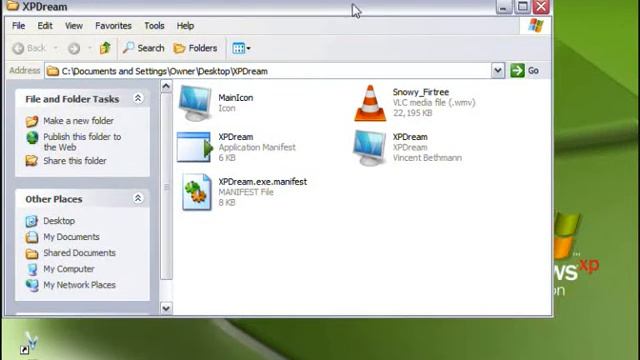Click Make a new folder
This screenshot has height=360, width=640.
(x=78, y=121)
